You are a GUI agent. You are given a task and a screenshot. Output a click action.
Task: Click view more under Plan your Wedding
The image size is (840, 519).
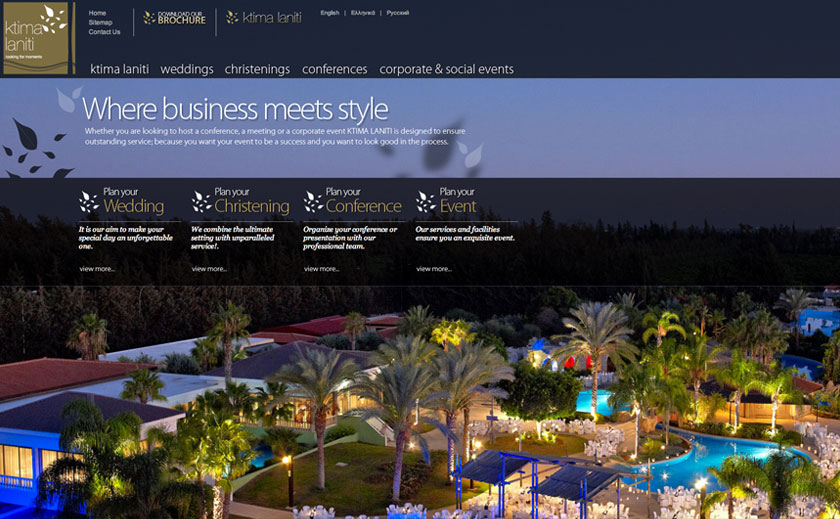tap(97, 269)
